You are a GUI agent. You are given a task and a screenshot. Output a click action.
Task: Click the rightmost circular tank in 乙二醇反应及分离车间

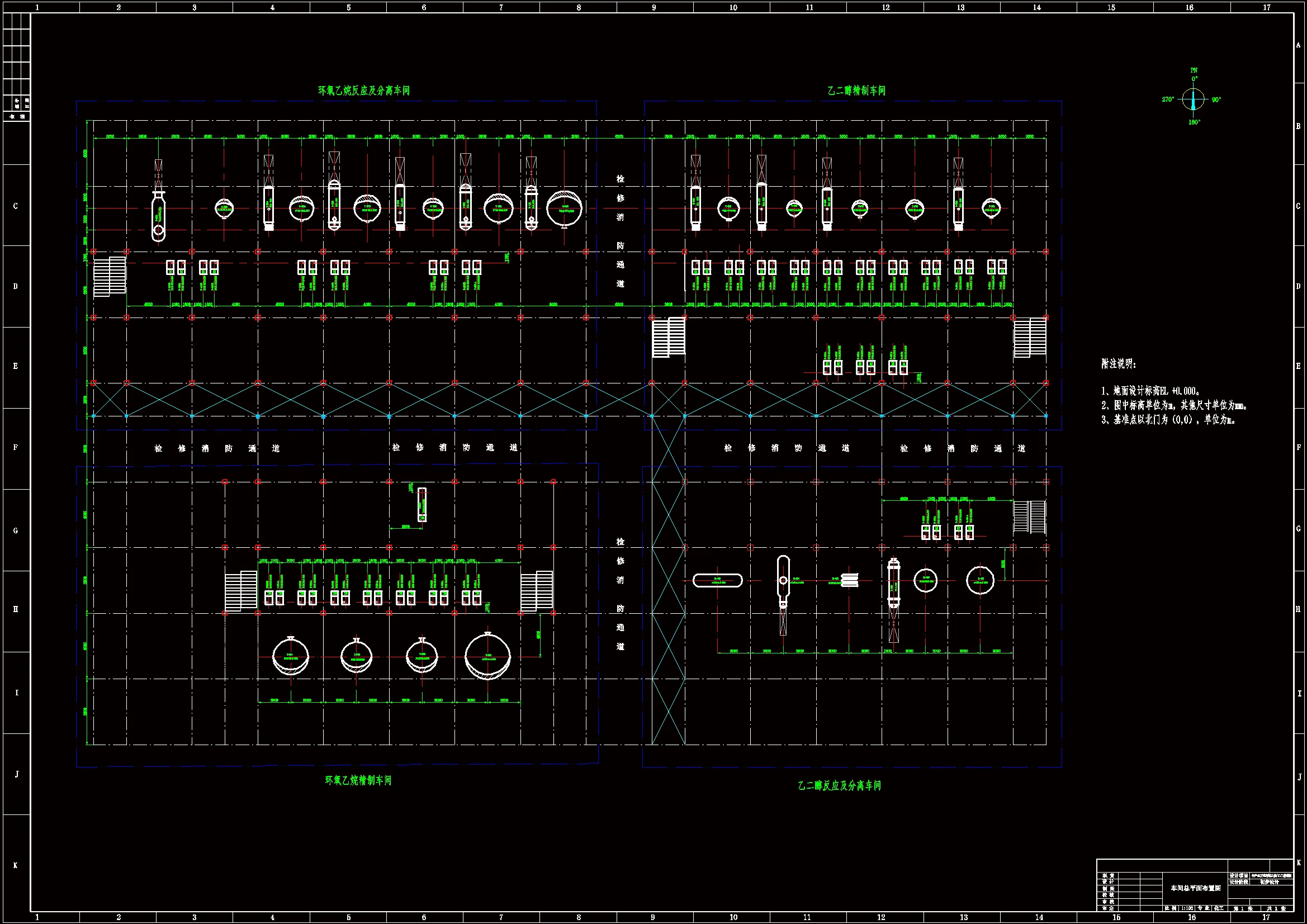[981, 581]
